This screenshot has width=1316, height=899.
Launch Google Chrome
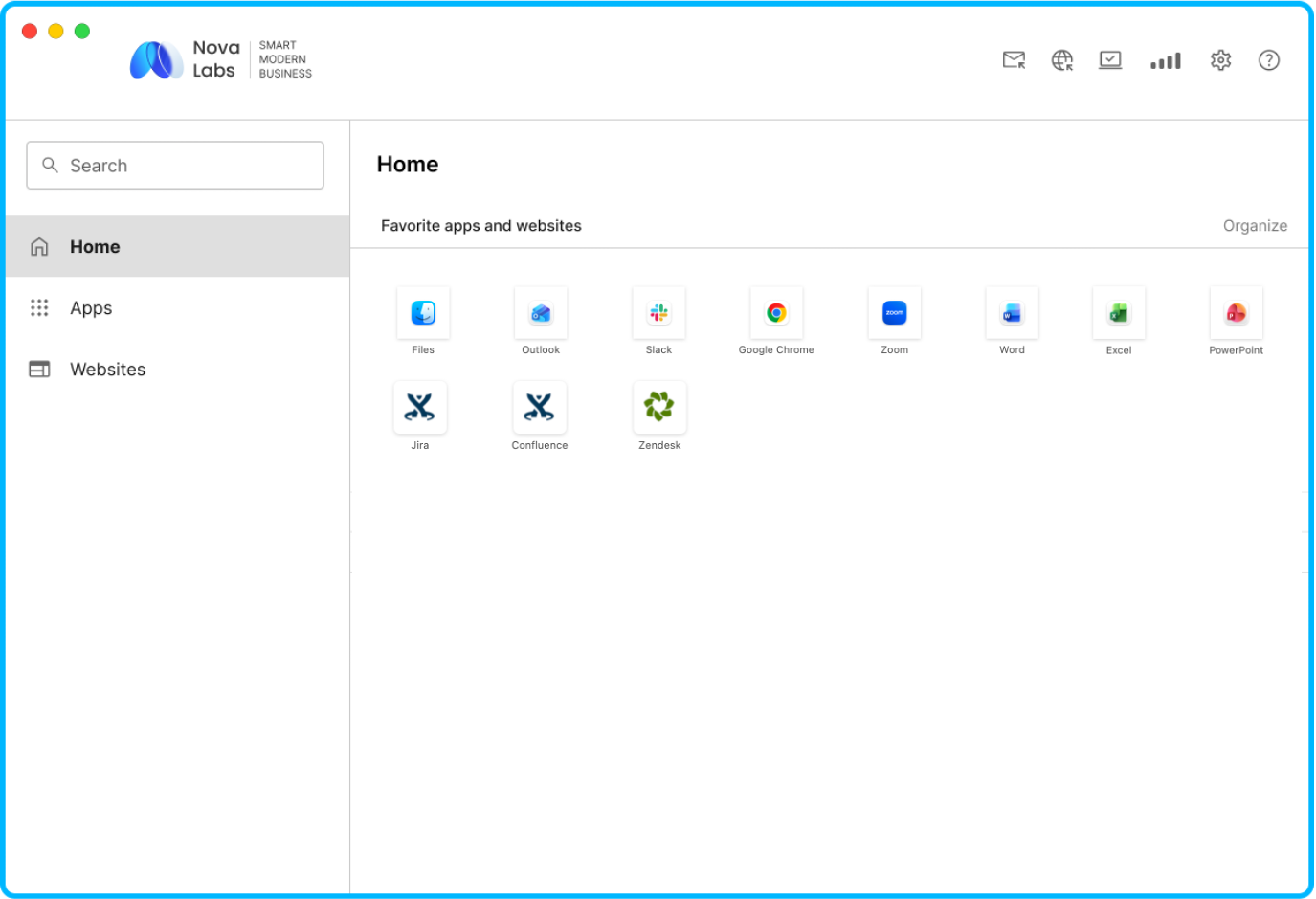776,313
